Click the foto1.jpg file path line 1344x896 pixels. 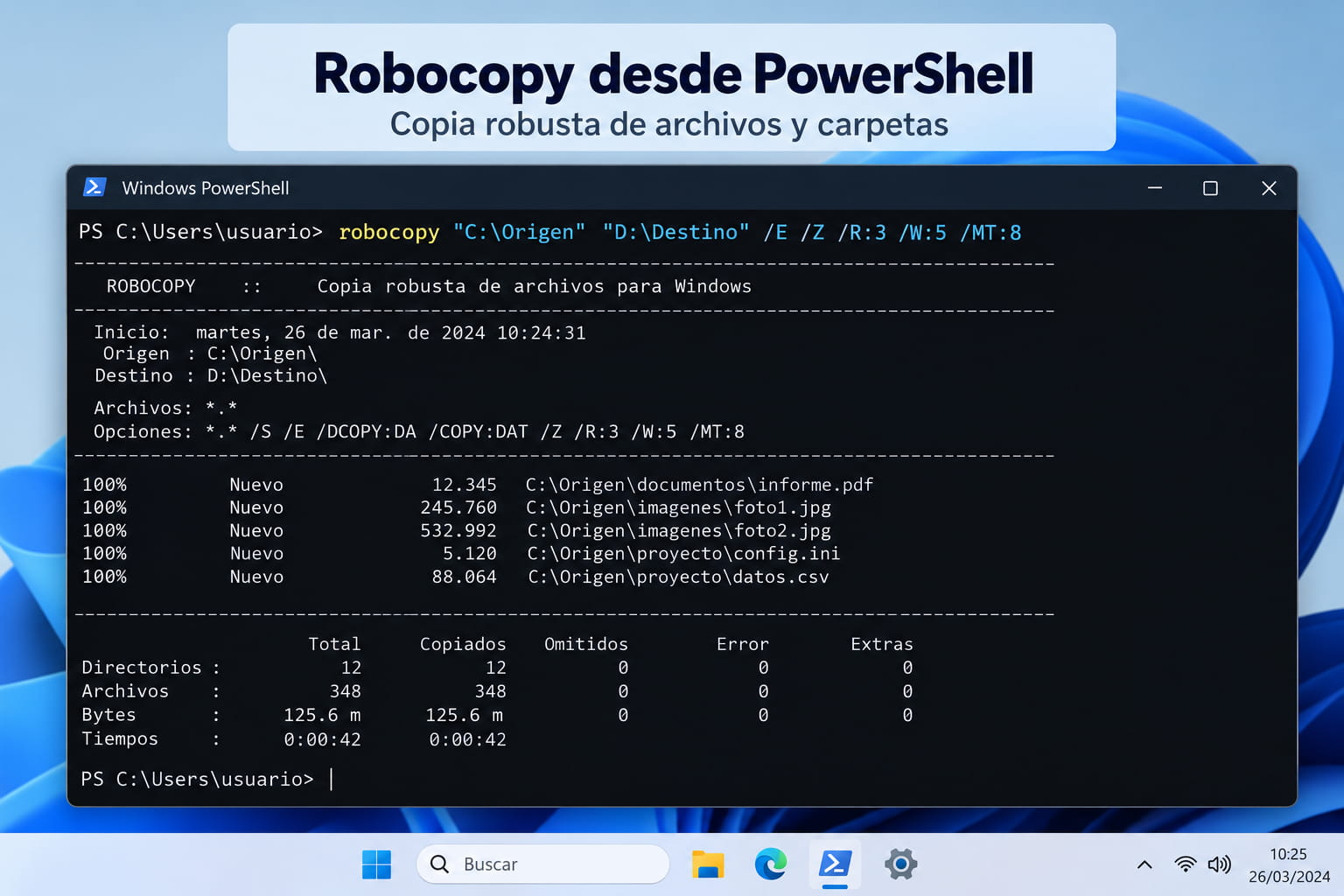(x=678, y=507)
